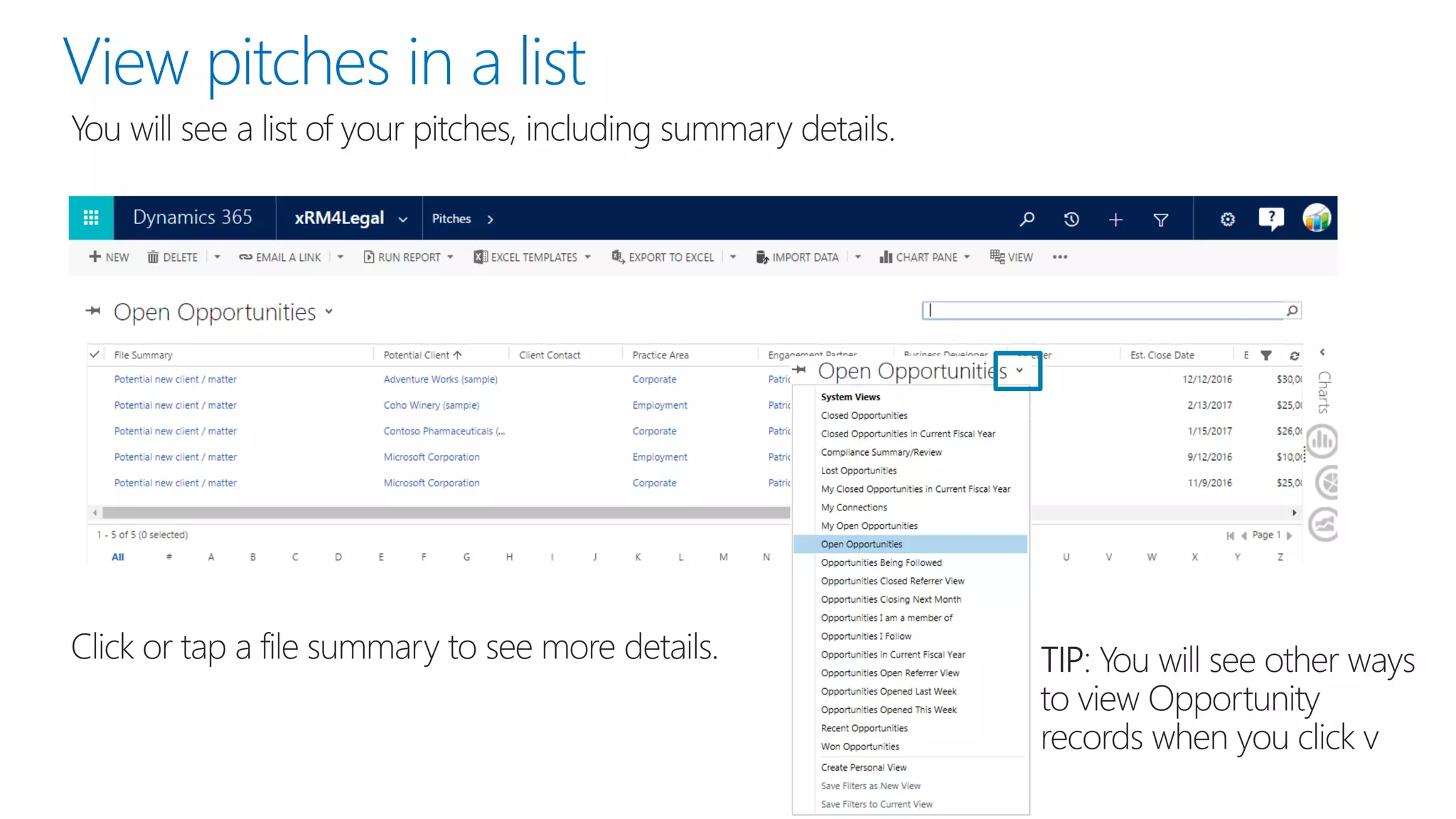The width and height of the screenshot is (1456, 819).
Task: Expand DELETE dropdown arrow
Action: click(218, 257)
